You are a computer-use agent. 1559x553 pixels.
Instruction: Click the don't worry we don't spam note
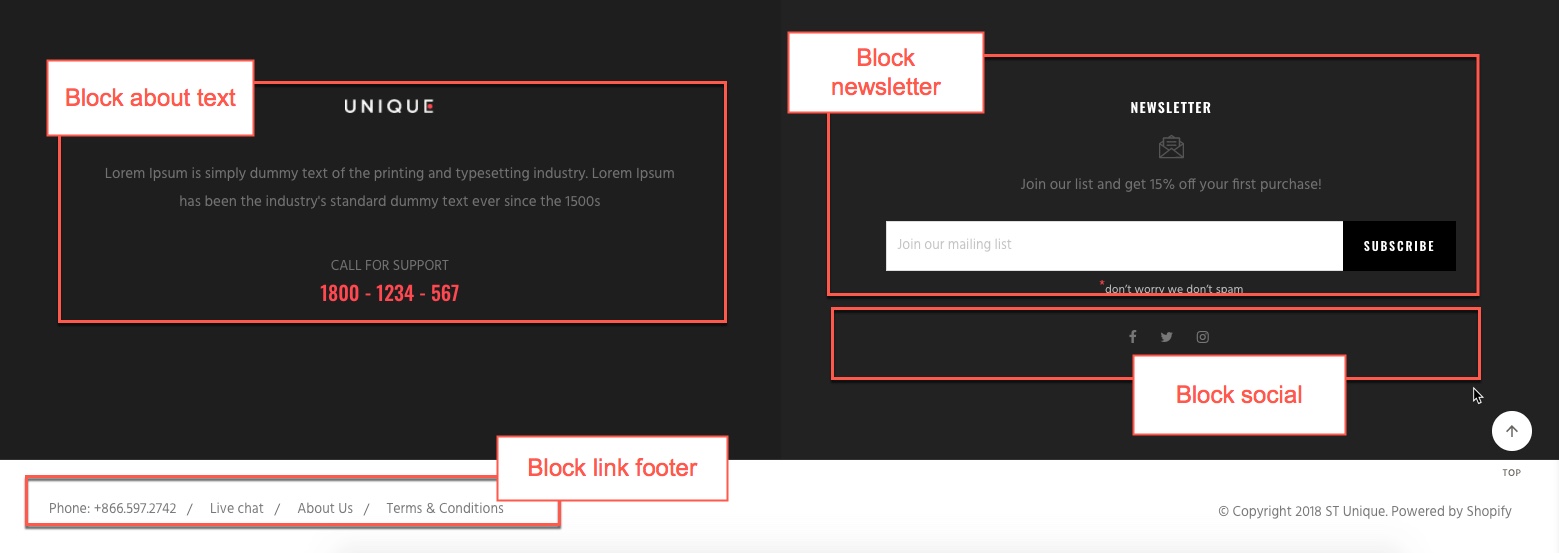[1172, 288]
